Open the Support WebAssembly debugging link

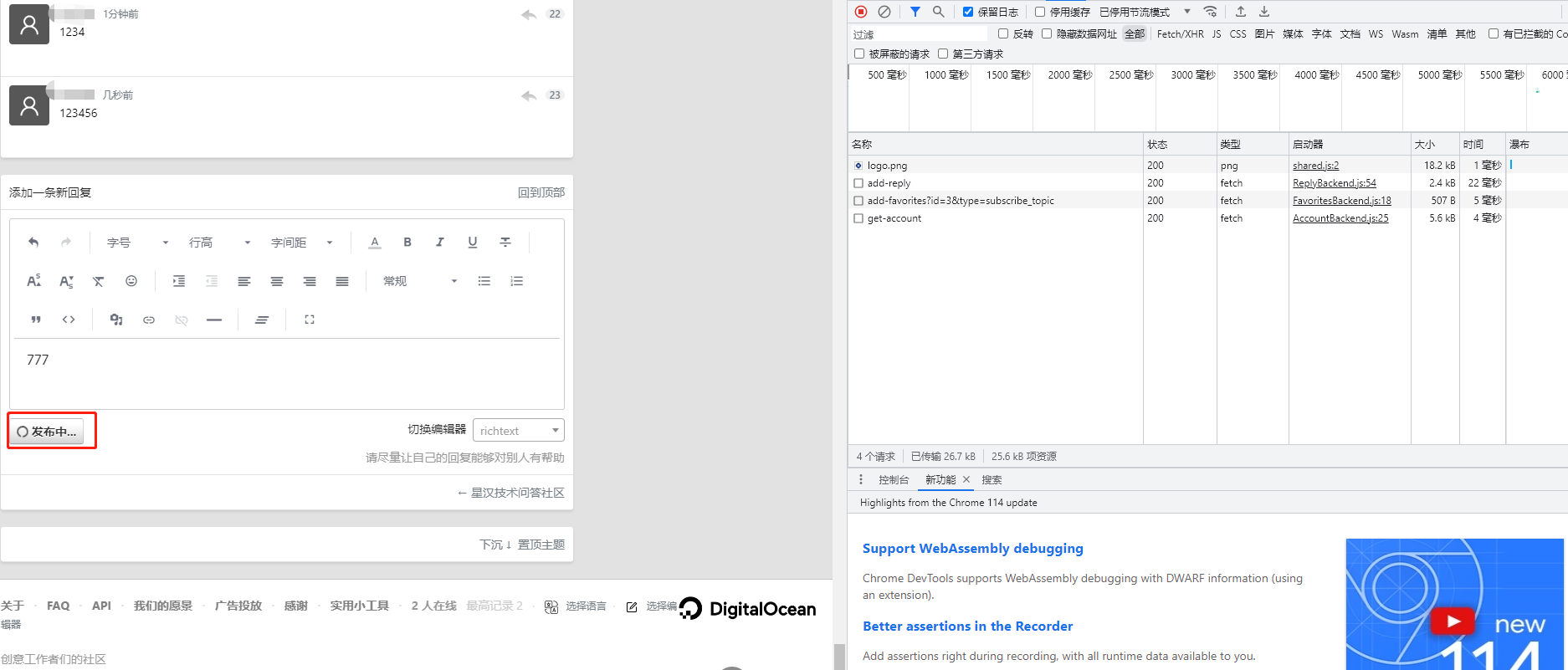pos(972,549)
